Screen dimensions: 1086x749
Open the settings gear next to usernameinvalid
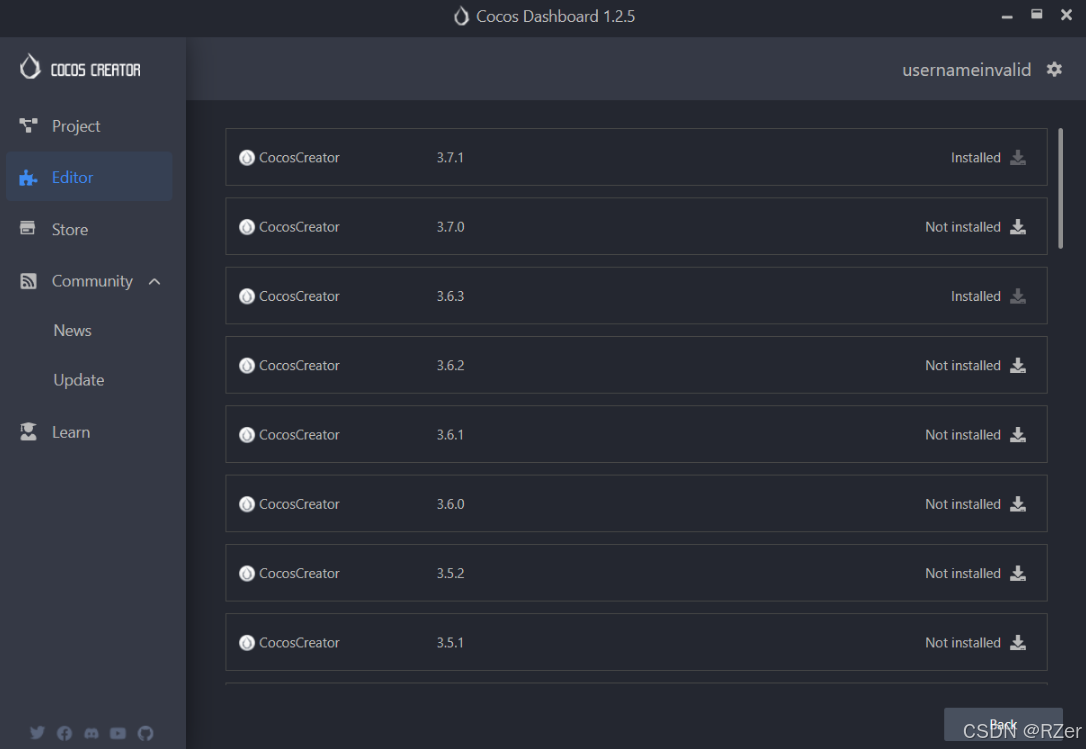1053,69
